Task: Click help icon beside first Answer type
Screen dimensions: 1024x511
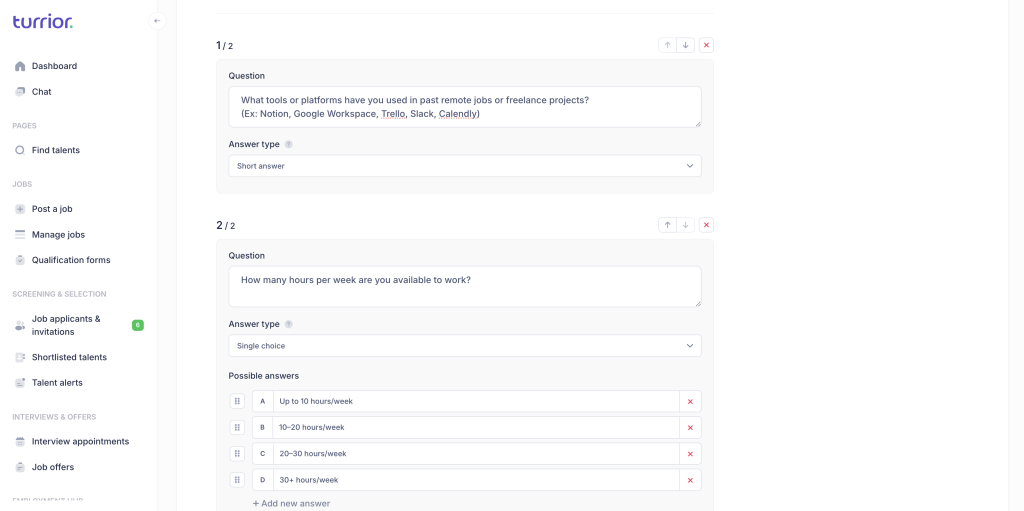Action: 289,144
